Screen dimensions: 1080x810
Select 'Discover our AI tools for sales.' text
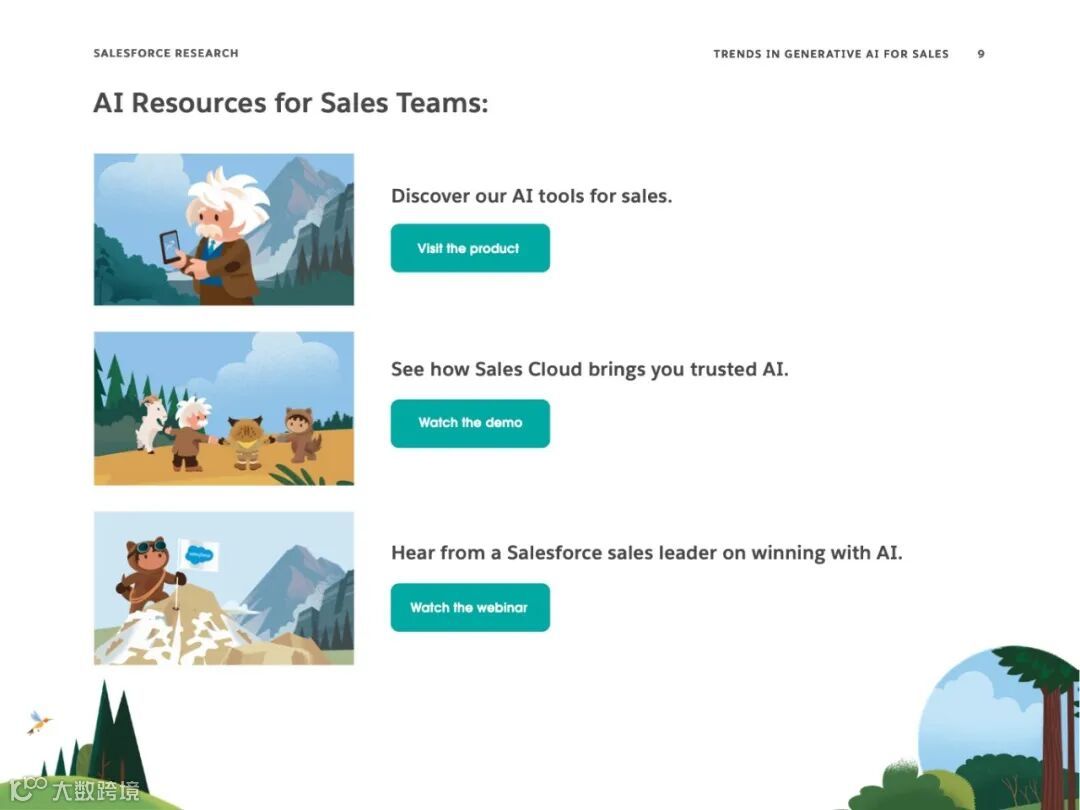click(531, 196)
